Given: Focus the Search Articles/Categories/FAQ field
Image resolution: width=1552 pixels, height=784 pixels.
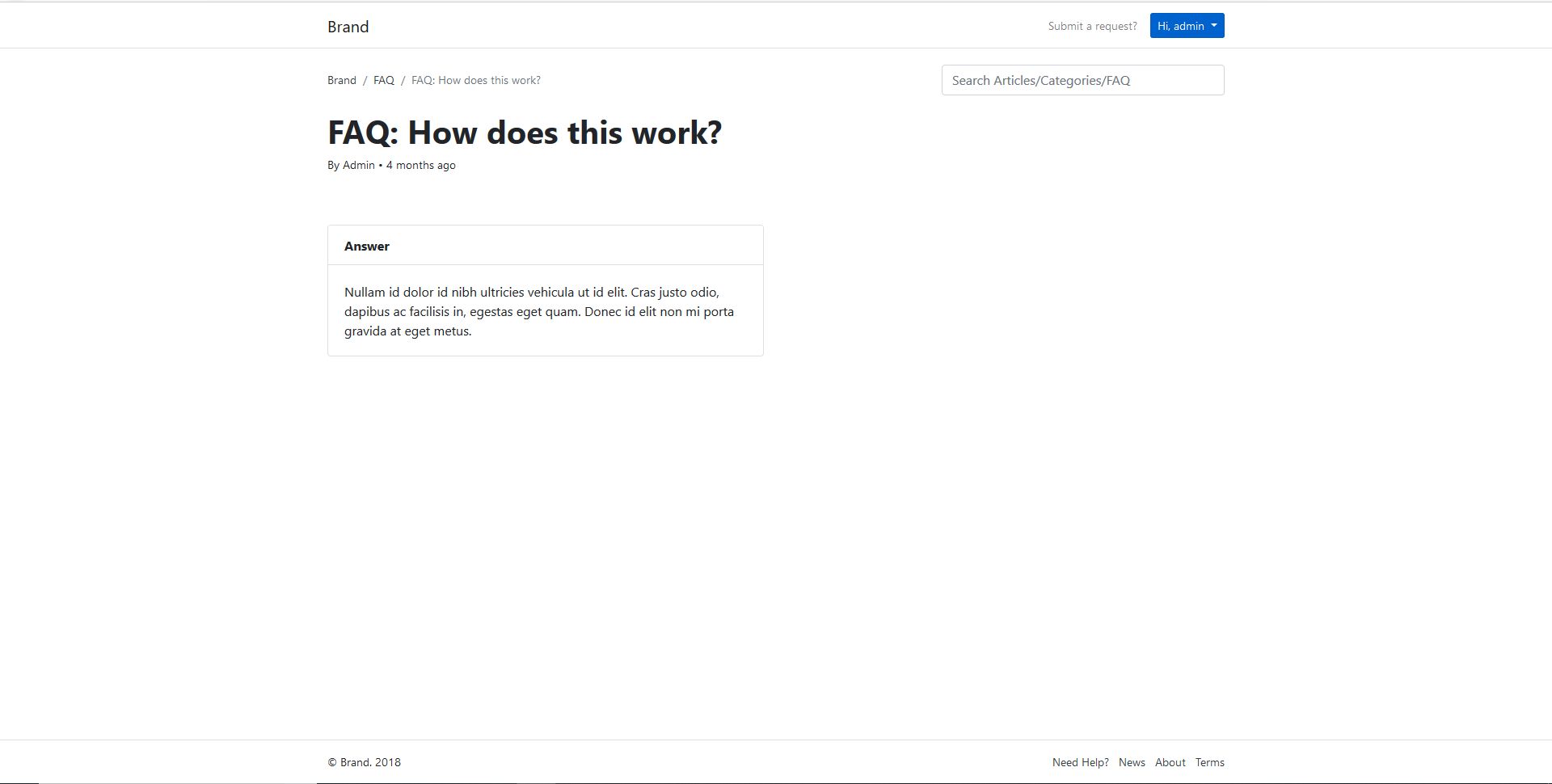Looking at the screenshot, I should click(1082, 80).
